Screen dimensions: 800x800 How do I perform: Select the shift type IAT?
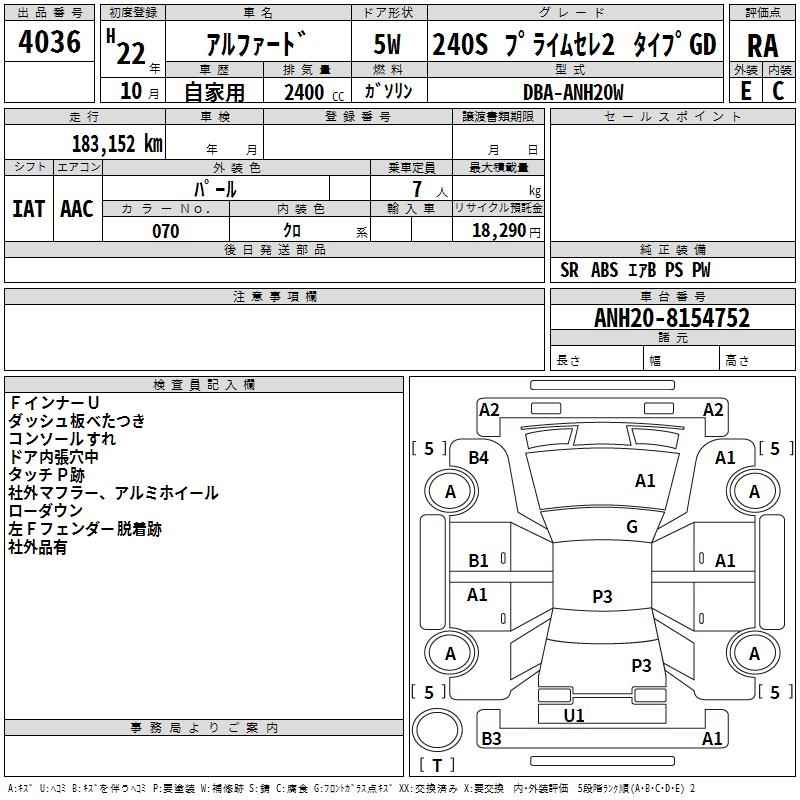pyautogui.click(x=29, y=209)
